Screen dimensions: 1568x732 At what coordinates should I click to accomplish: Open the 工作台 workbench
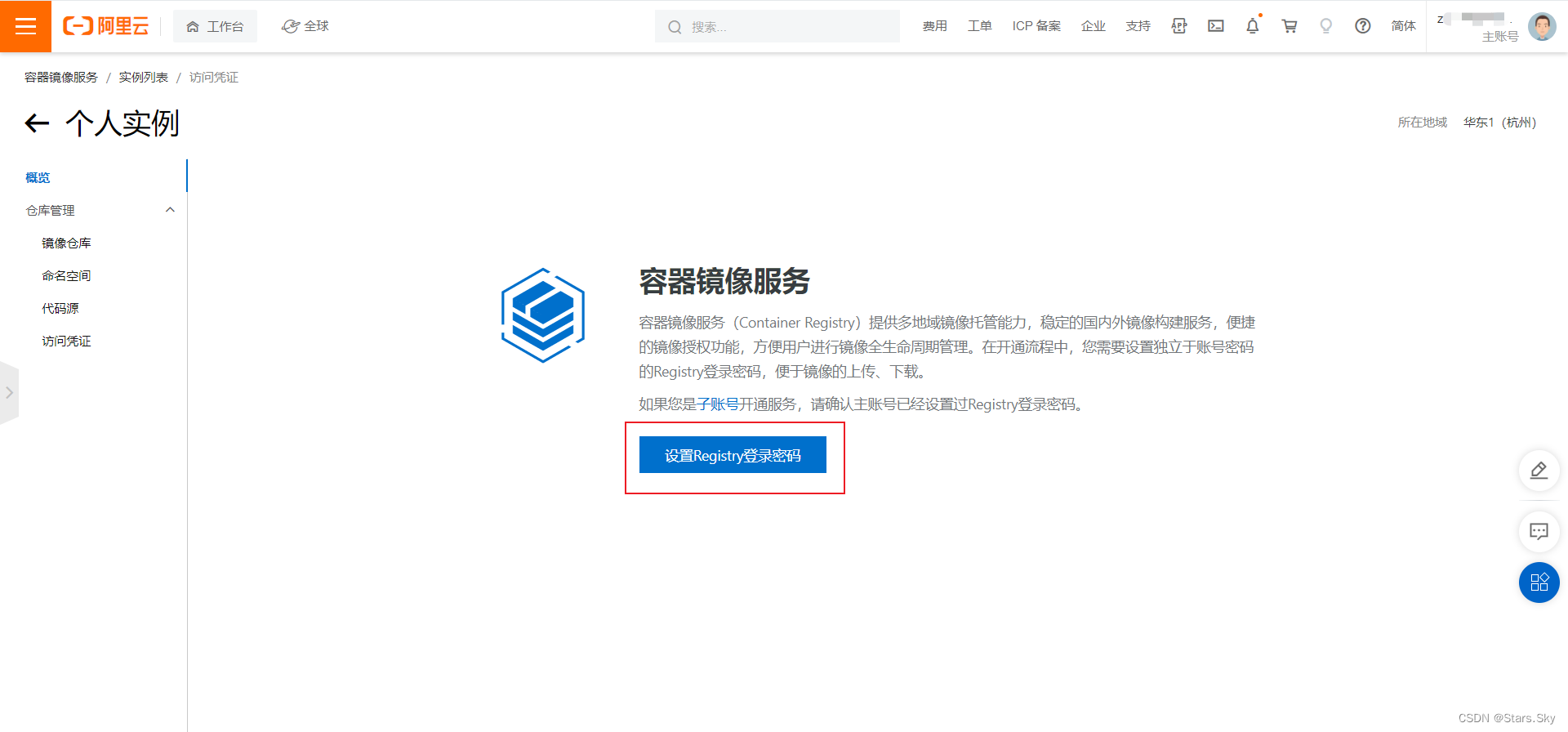point(215,26)
